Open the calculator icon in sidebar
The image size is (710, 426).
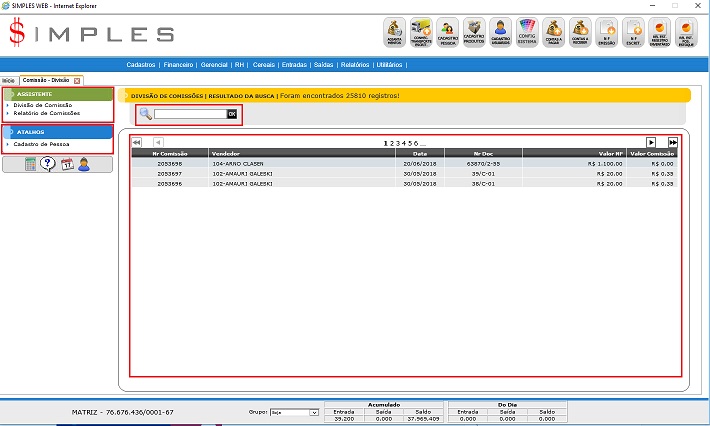[31, 164]
